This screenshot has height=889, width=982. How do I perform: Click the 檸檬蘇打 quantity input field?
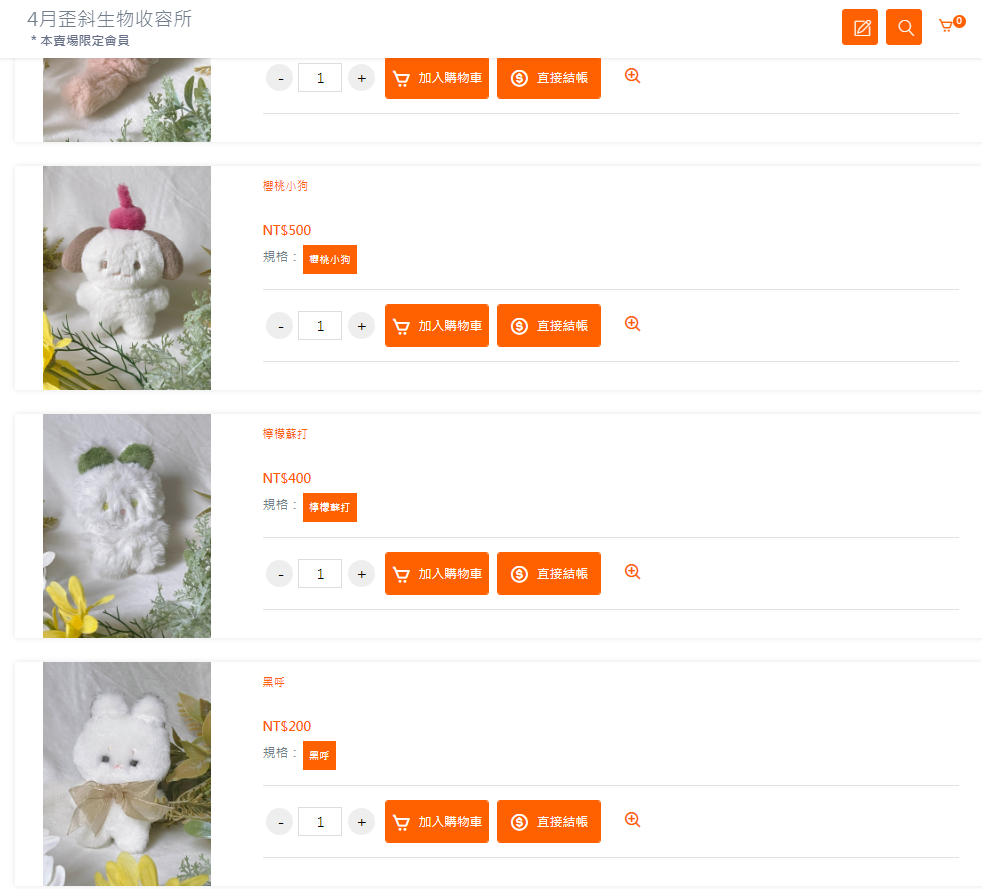tap(320, 573)
